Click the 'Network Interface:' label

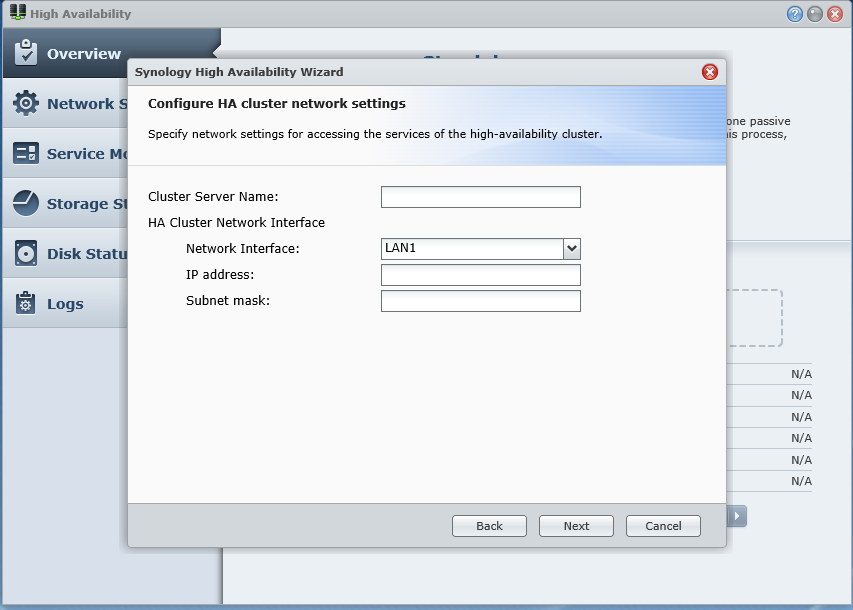point(243,249)
